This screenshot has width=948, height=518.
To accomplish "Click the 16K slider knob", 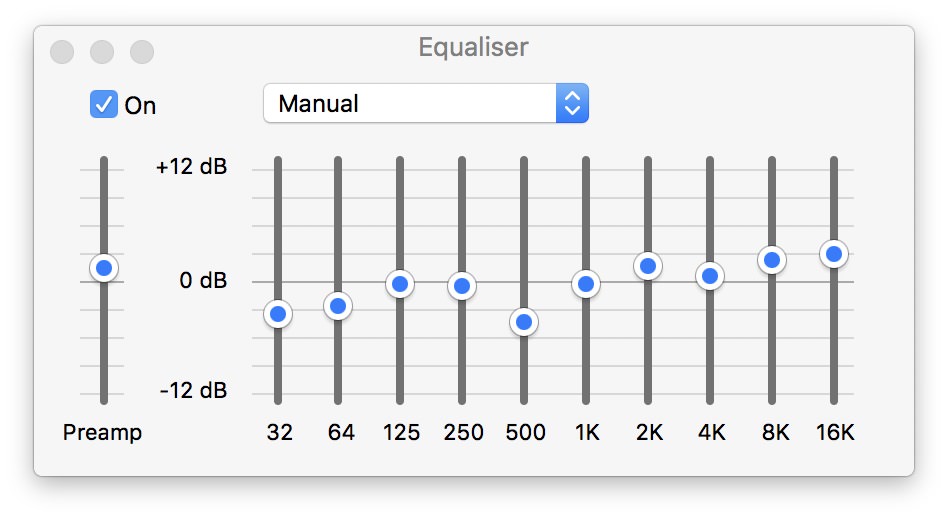I will coord(833,254).
